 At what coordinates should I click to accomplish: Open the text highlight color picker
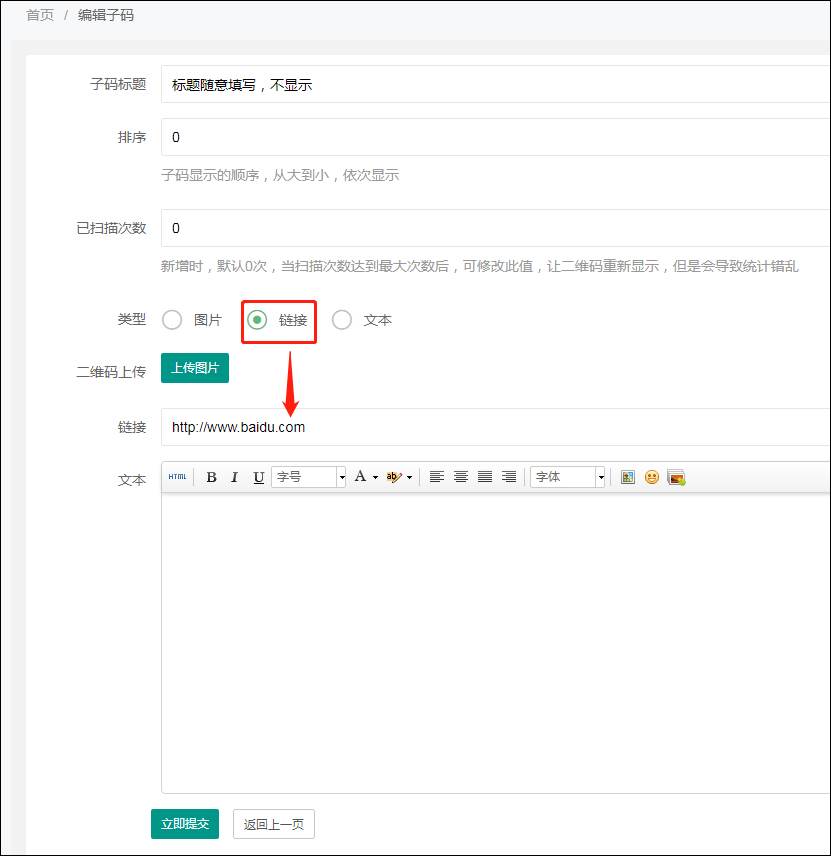396,477
